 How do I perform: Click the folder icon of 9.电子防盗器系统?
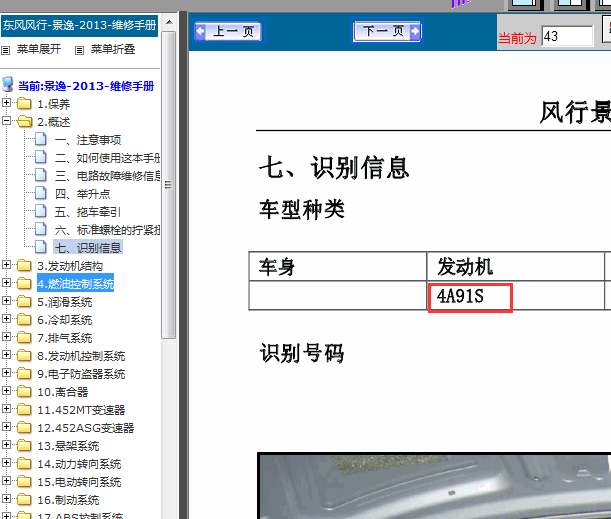(x=24, y=374)
